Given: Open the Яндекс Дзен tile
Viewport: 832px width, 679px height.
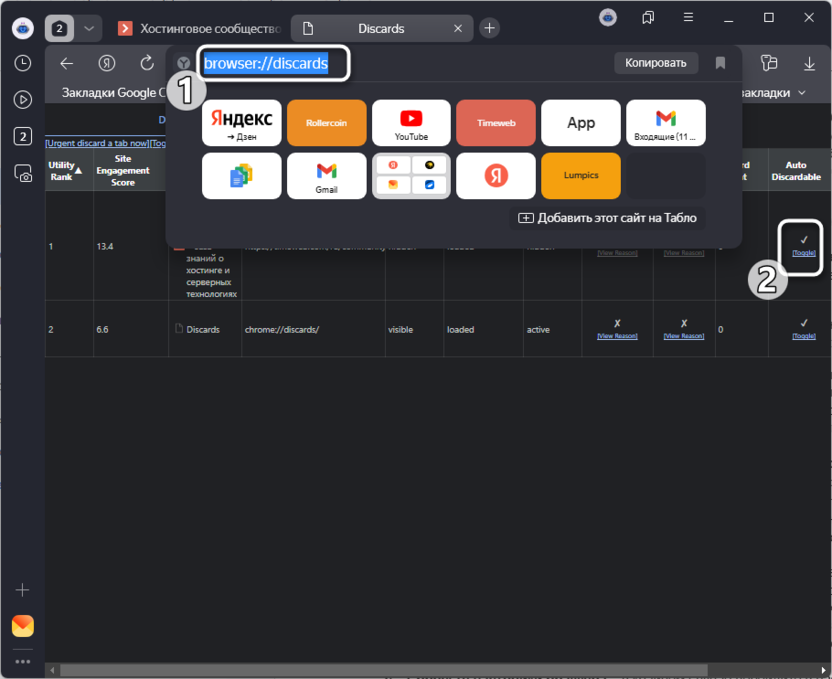Looking at the screenshot, I should pos(241,123).
